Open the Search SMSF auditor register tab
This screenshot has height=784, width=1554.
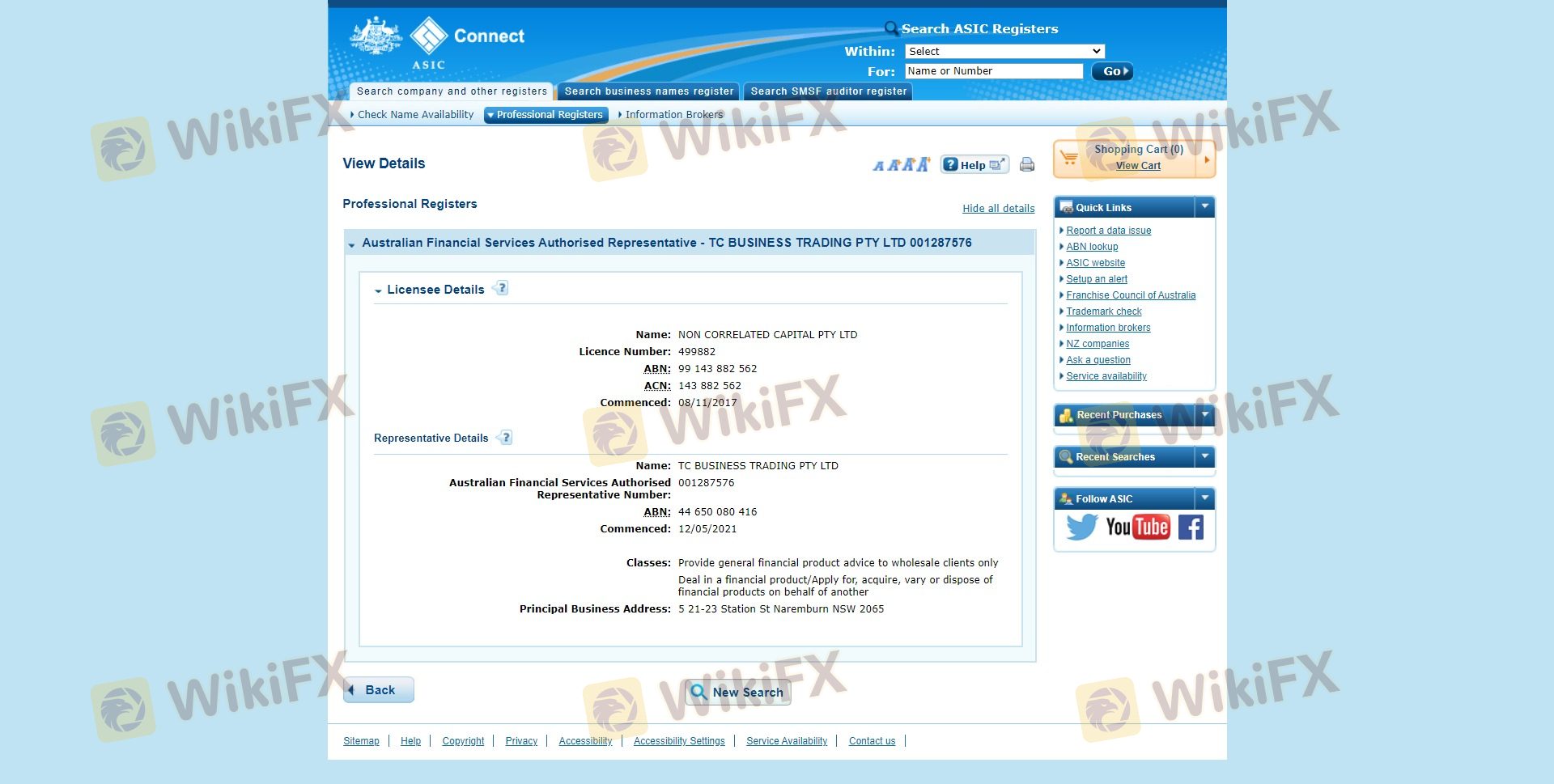point(828,91)
